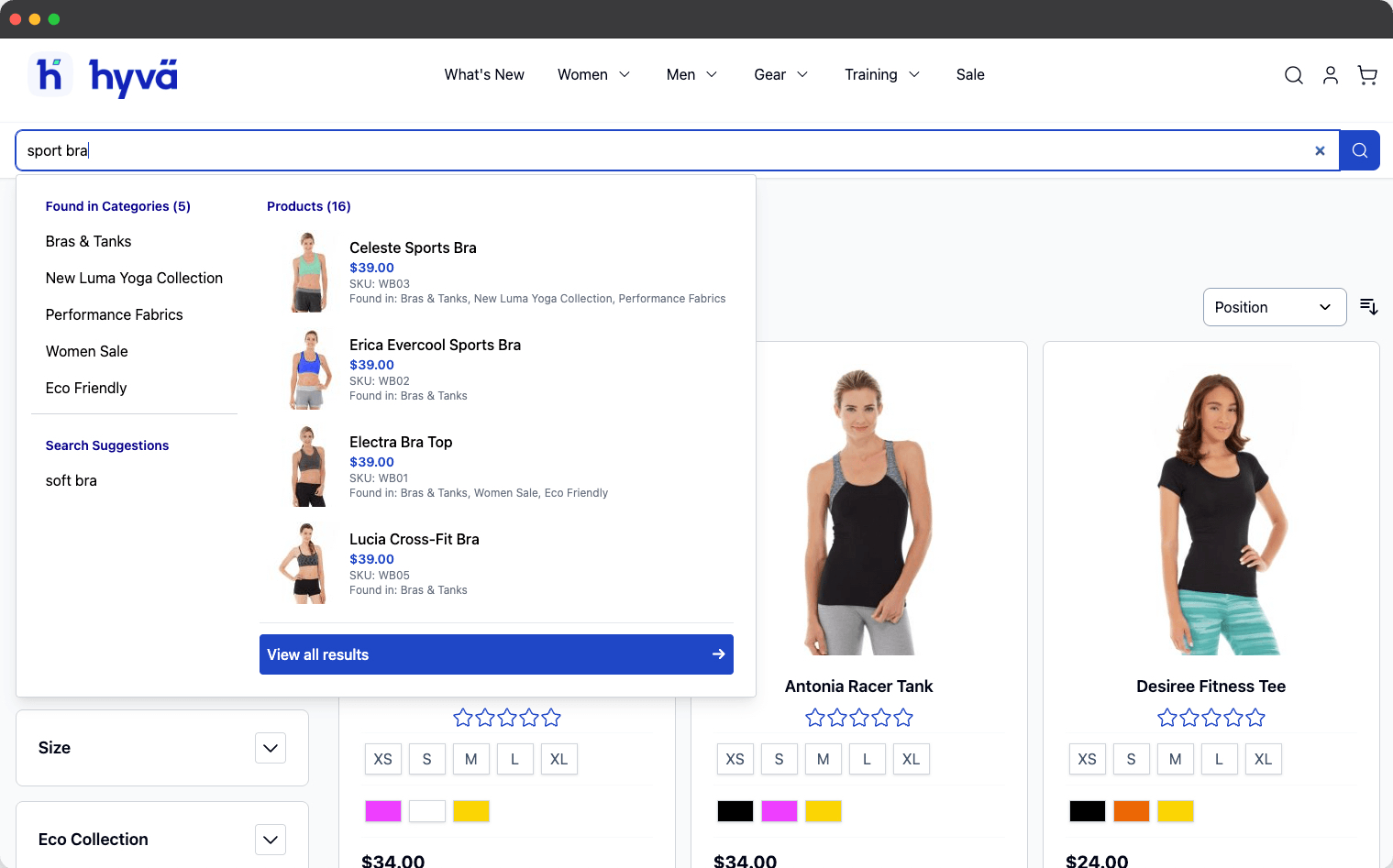Click the Hyvä logo in the header
The image size is (1393, 868).
(x=103, y=75)
